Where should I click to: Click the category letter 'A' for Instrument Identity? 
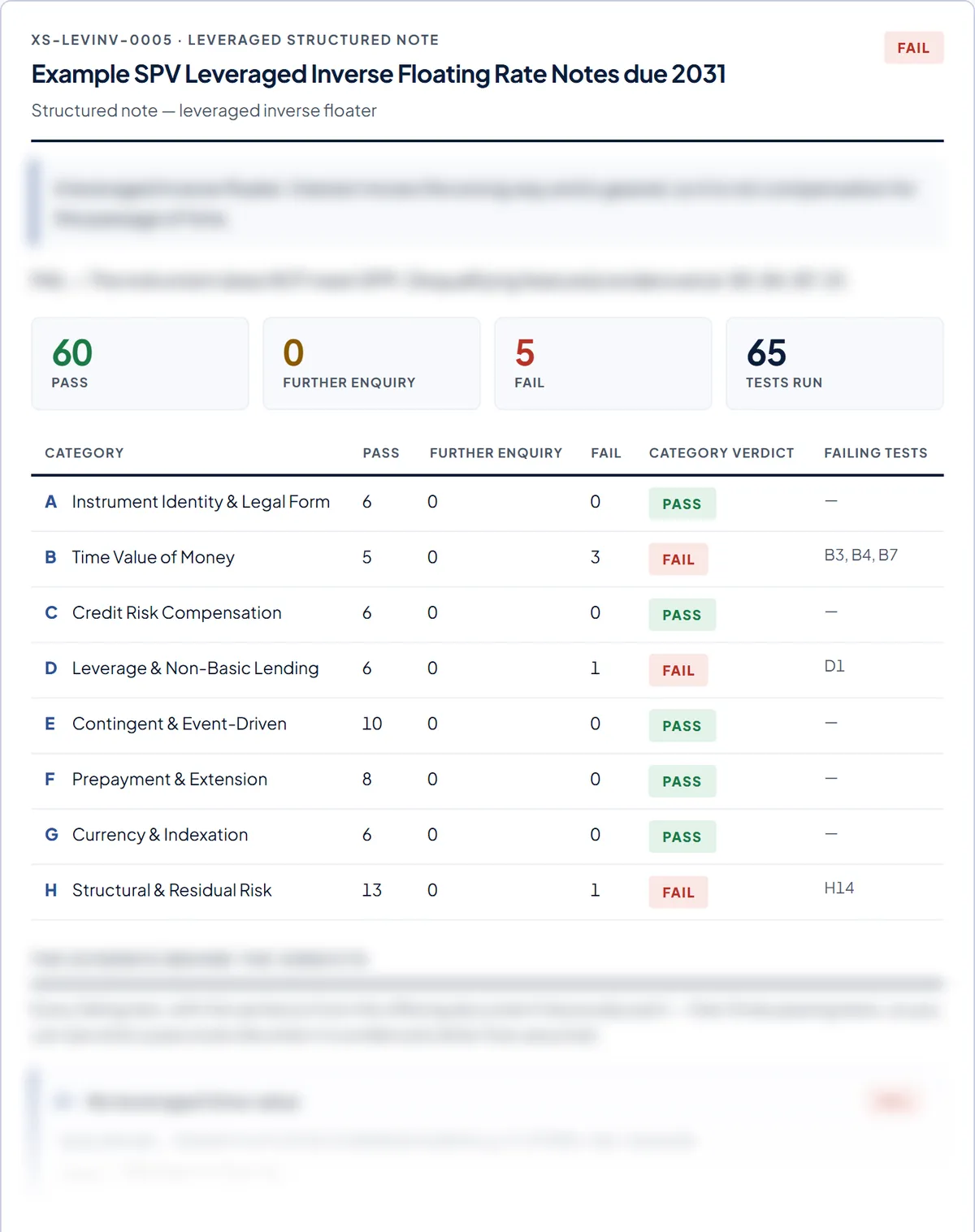coord(51,502)
